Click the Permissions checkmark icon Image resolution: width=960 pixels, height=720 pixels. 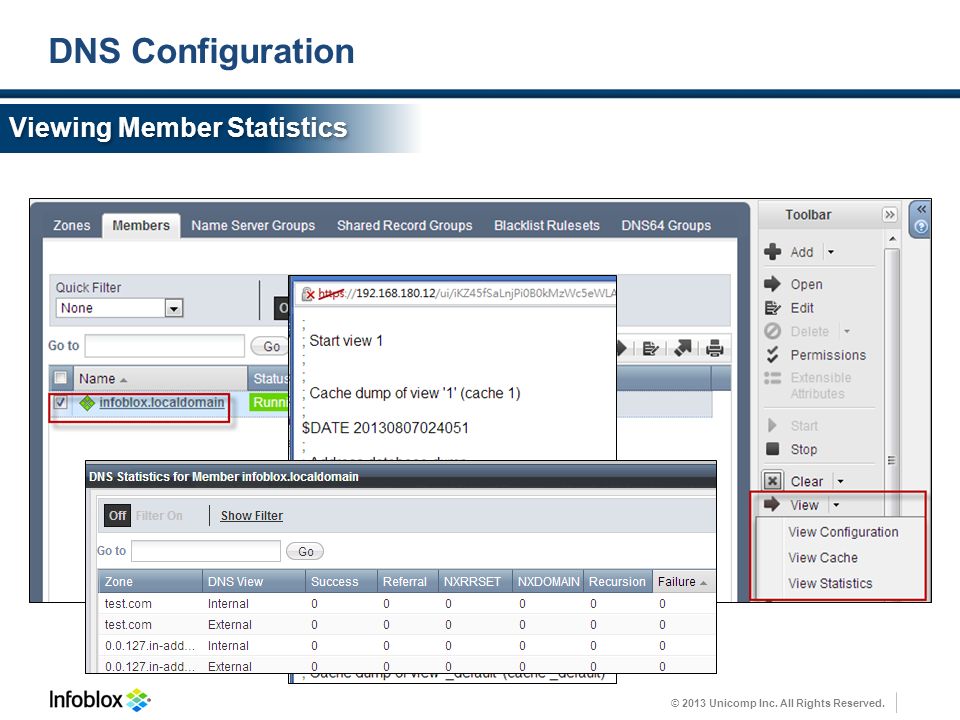773,354
